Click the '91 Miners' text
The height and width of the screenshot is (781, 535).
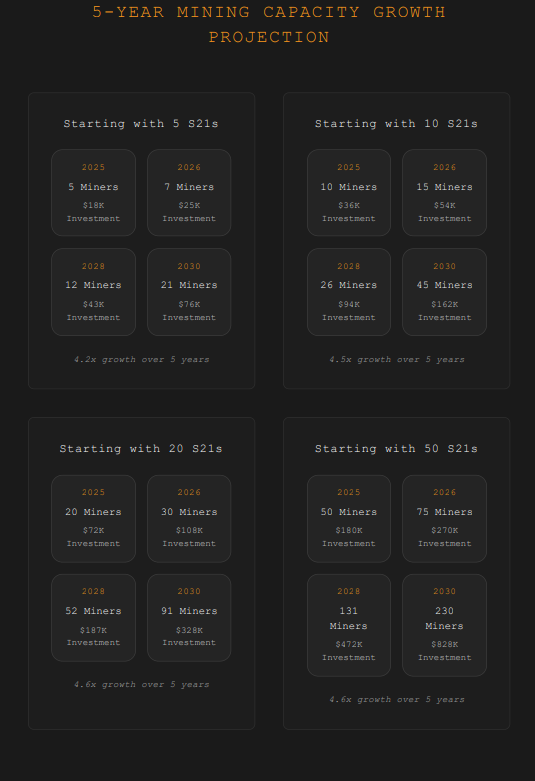point(189,611)
